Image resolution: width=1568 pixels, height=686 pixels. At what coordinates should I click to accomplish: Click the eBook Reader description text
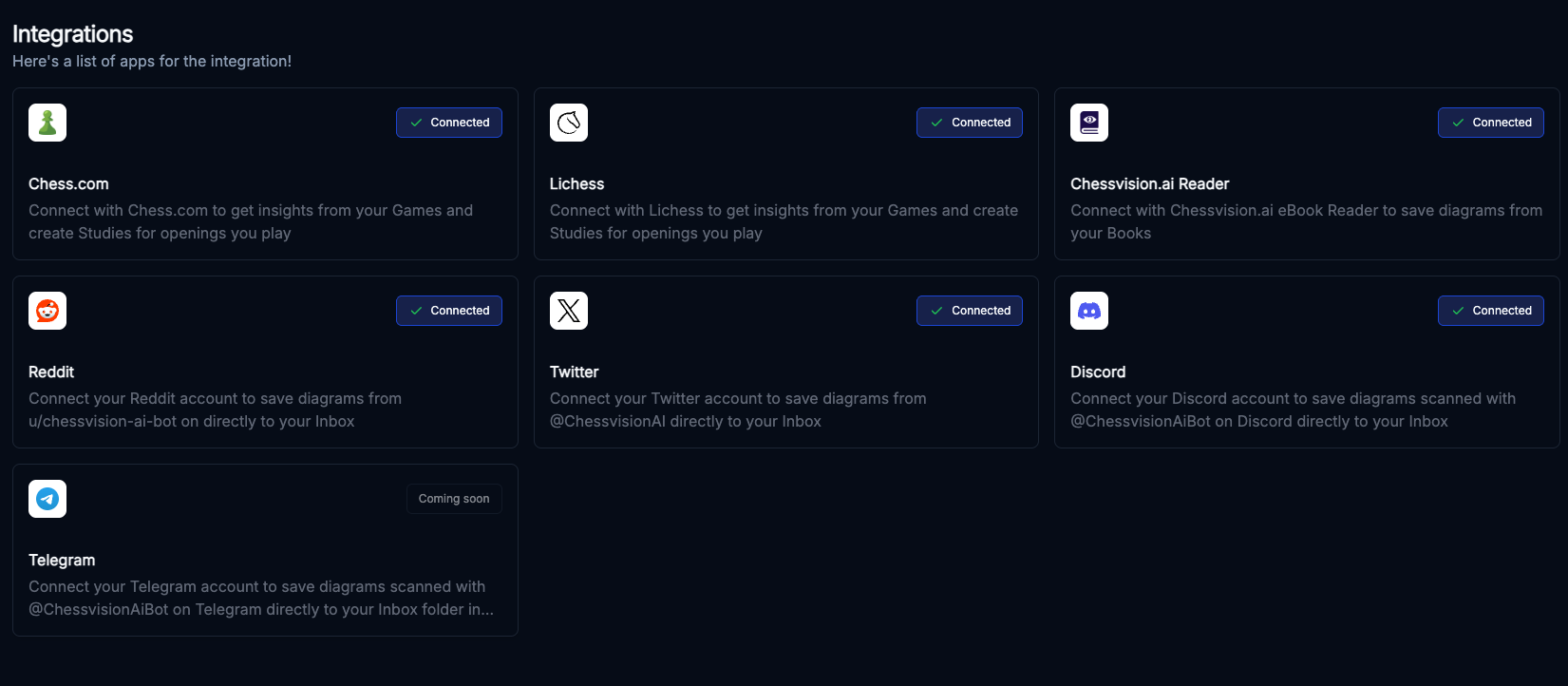tap(1306, 221)
